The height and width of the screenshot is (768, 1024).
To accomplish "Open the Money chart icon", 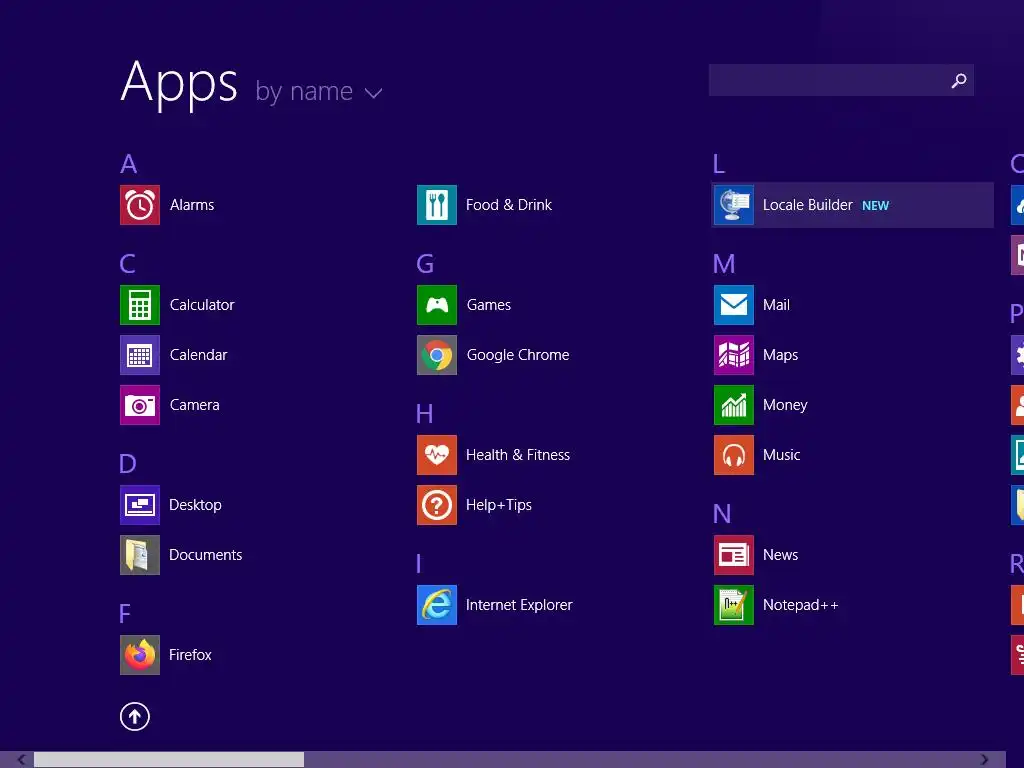I will pyautogui.click(x=734, y=405).
